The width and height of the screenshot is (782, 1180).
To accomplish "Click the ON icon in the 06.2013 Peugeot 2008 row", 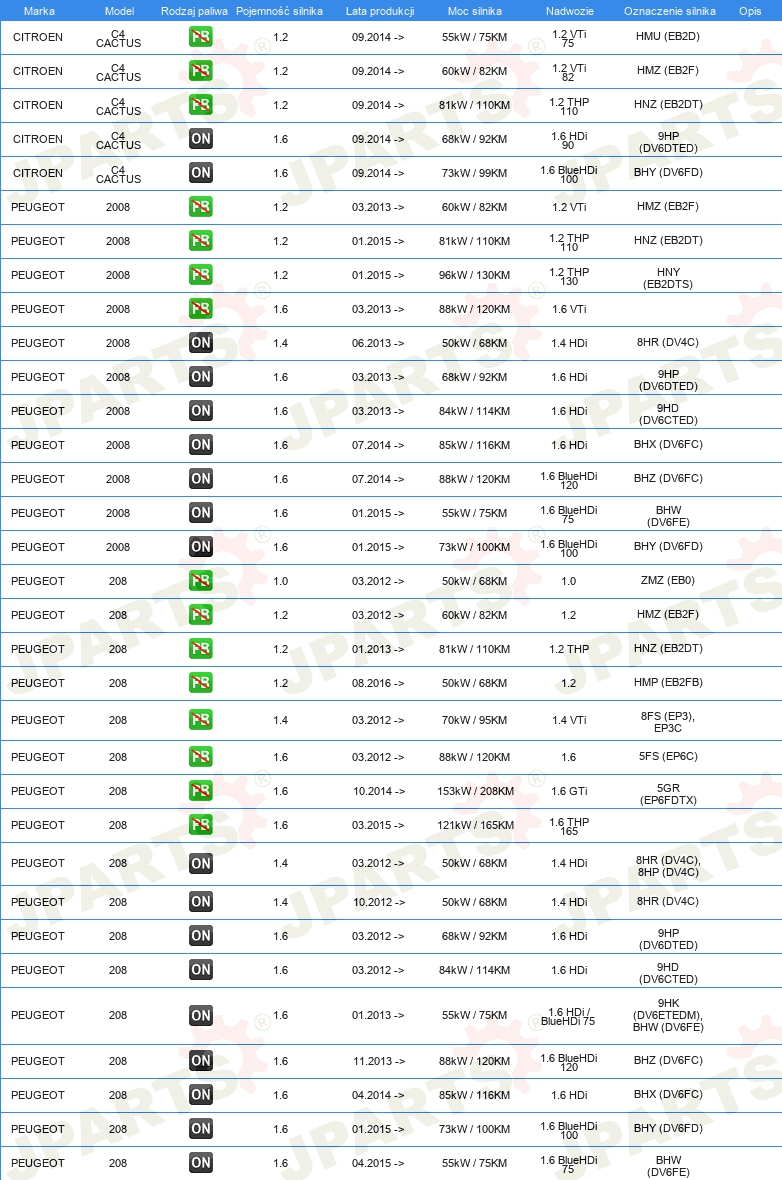I will pyautogui.click(x=200, y=342).
